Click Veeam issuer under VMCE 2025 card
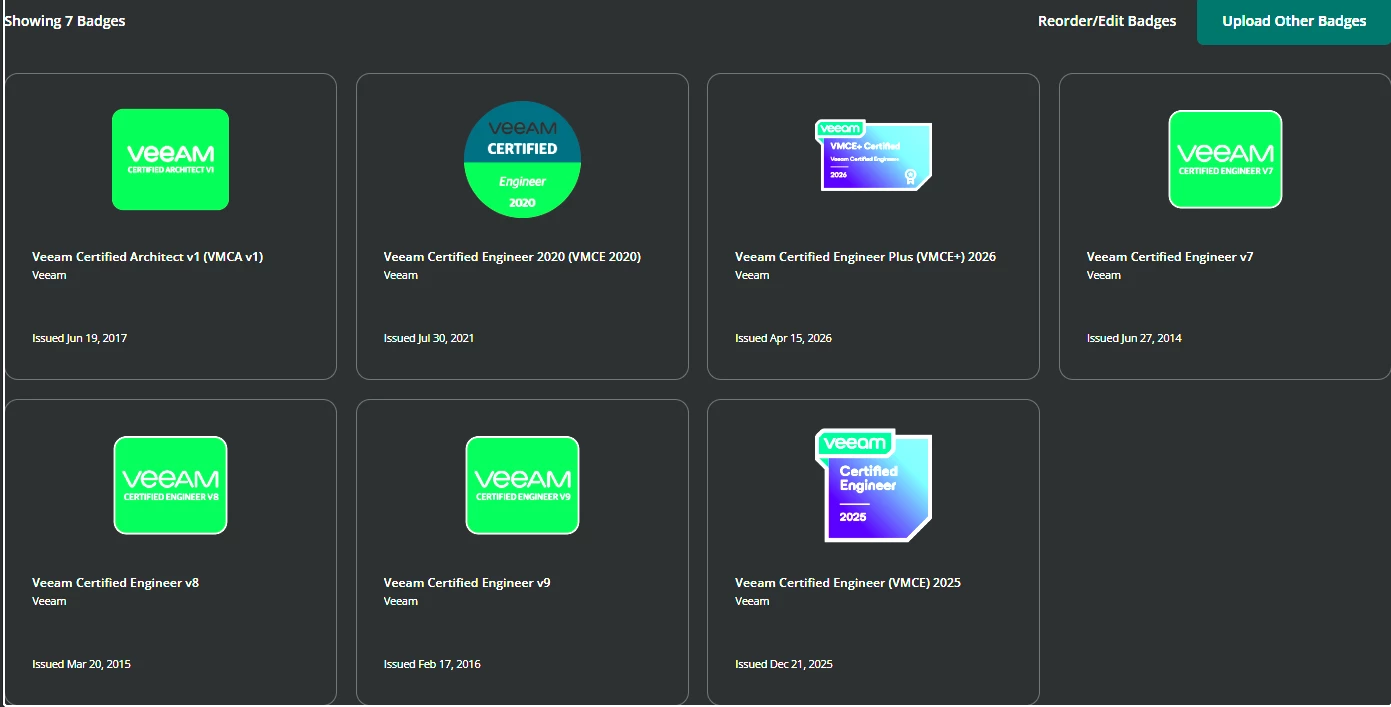The height and width of the screenshot is (707, 1391). click(752, 601)
